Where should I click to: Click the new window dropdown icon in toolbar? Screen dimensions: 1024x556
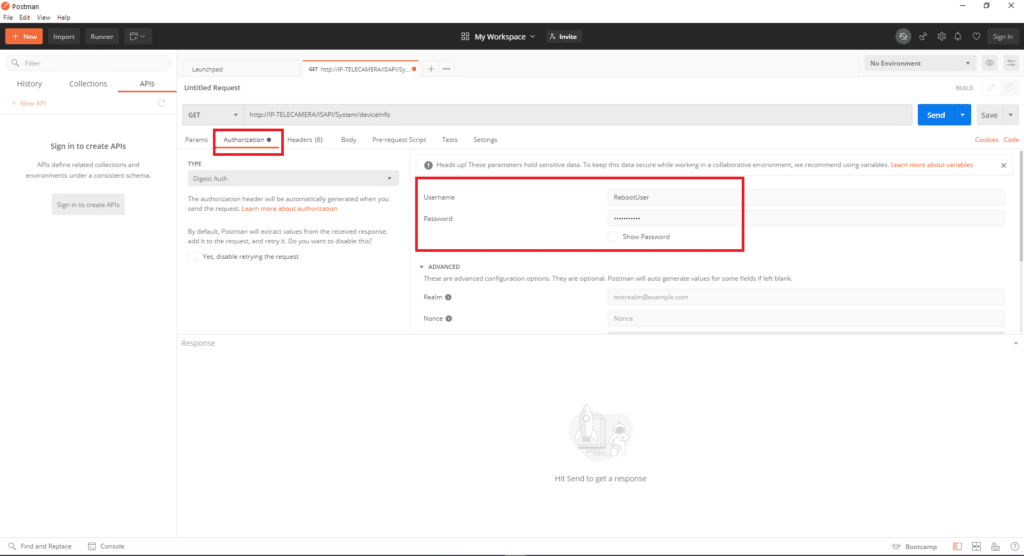point(137,37)
